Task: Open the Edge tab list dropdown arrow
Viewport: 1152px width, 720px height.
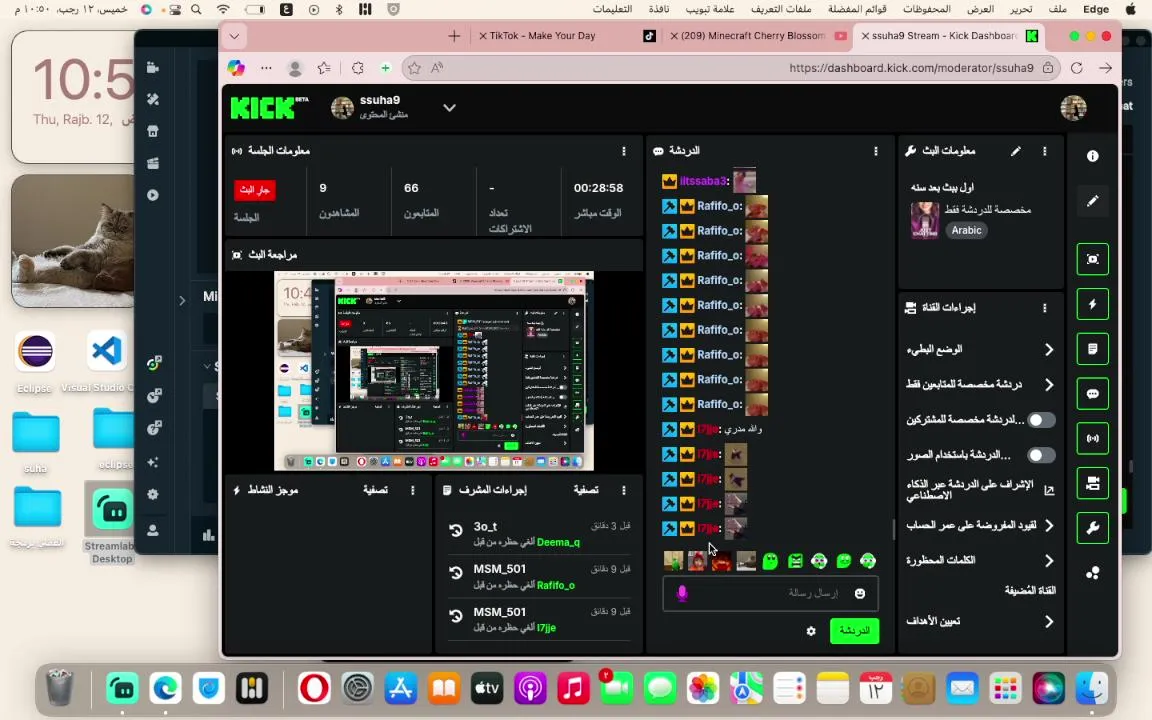Action: point(234,35)
